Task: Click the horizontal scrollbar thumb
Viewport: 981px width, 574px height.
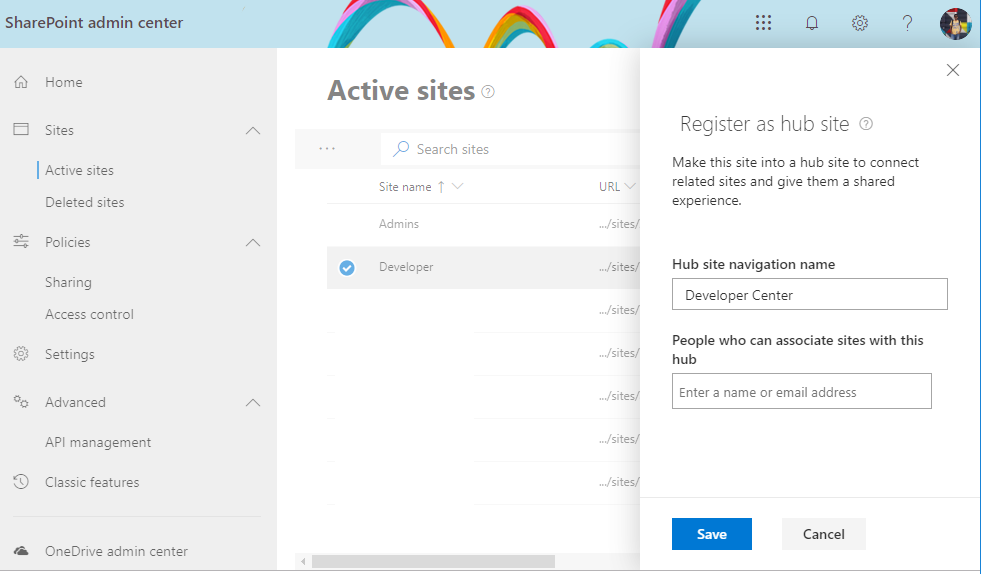Action: click(433, 561)
